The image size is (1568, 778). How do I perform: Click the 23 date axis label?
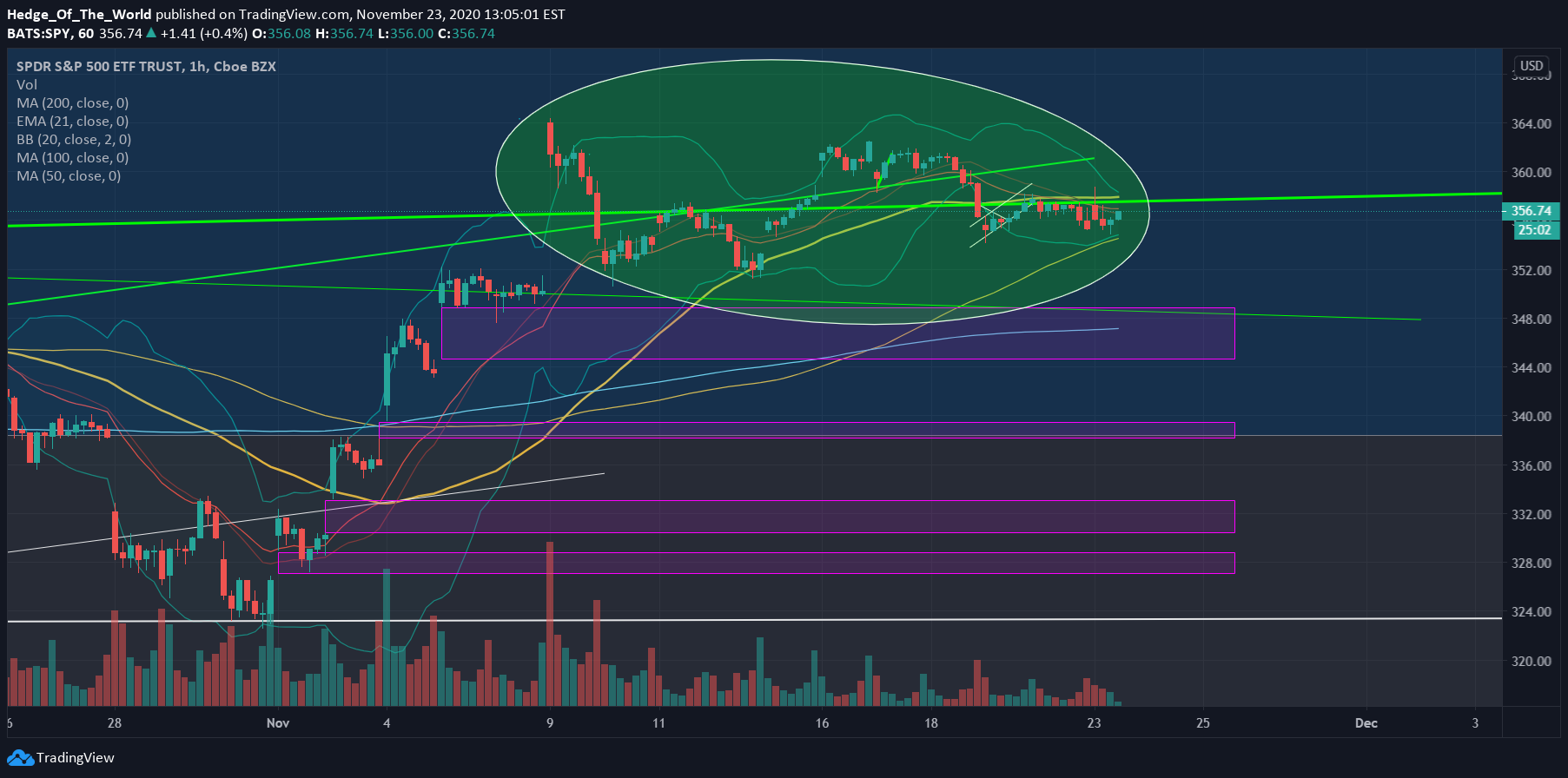(1095, 722)
